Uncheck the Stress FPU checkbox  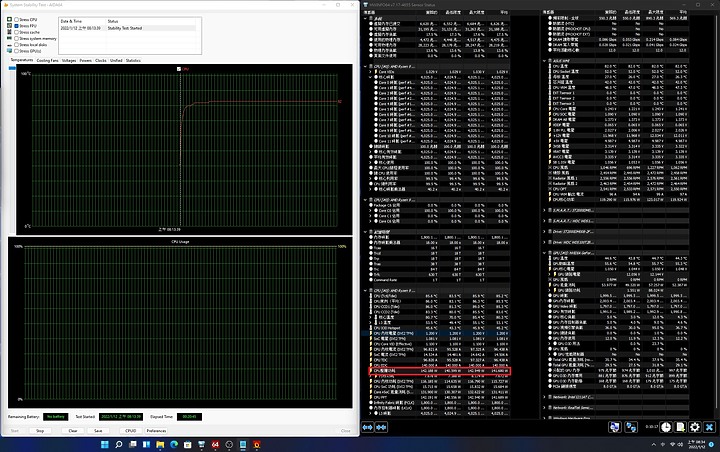[x=17, y=26]
